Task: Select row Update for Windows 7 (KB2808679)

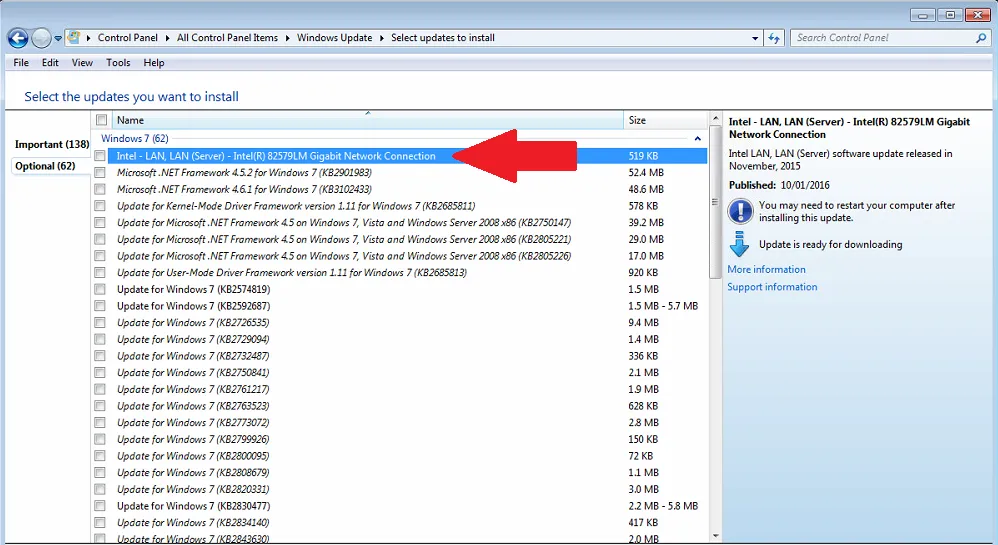Action: click(x=407, y=472)
